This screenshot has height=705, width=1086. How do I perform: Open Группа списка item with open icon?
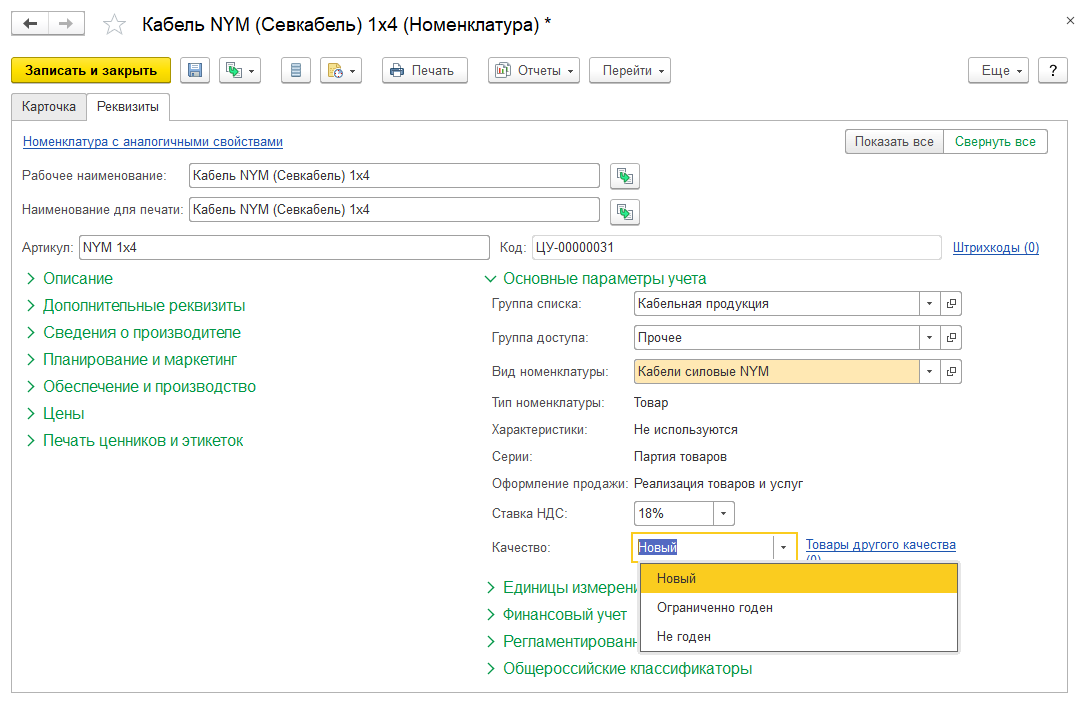[x=952, y=304]
